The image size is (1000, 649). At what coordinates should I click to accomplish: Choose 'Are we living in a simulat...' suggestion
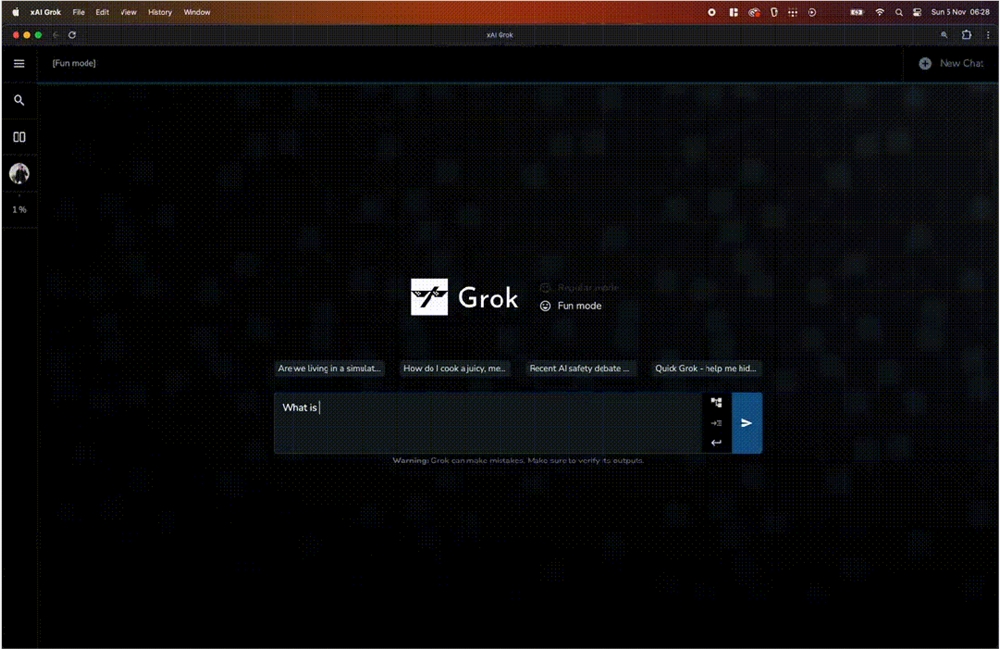tap(329, 368)
